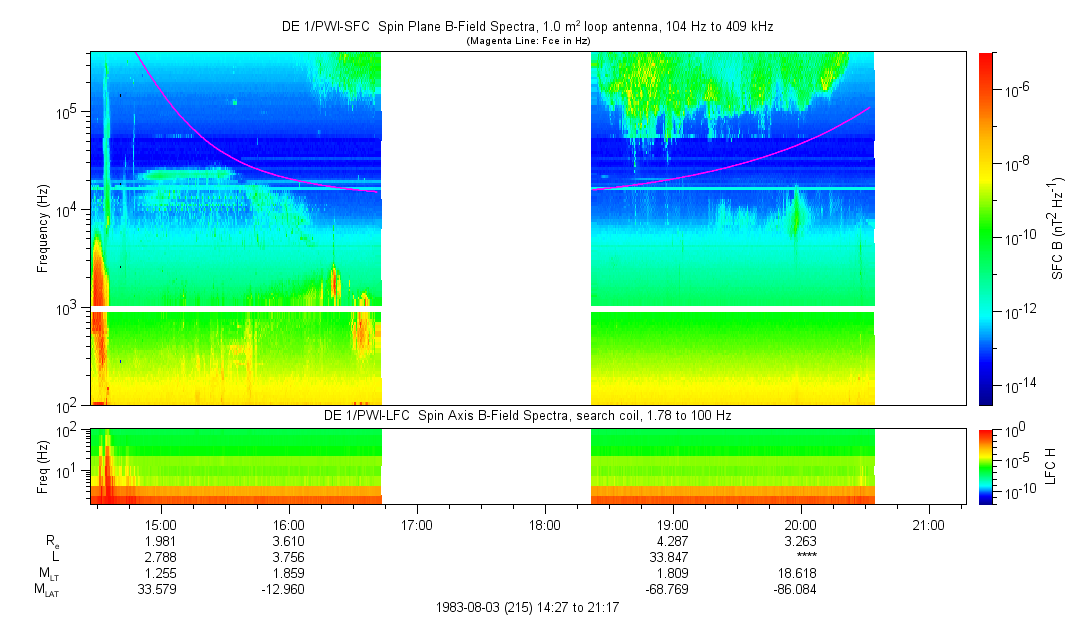Click the 15:00 time axis tick label
Image resolution: width=1083 pixels, height=620 pixels.
click(x=161, y=524)
